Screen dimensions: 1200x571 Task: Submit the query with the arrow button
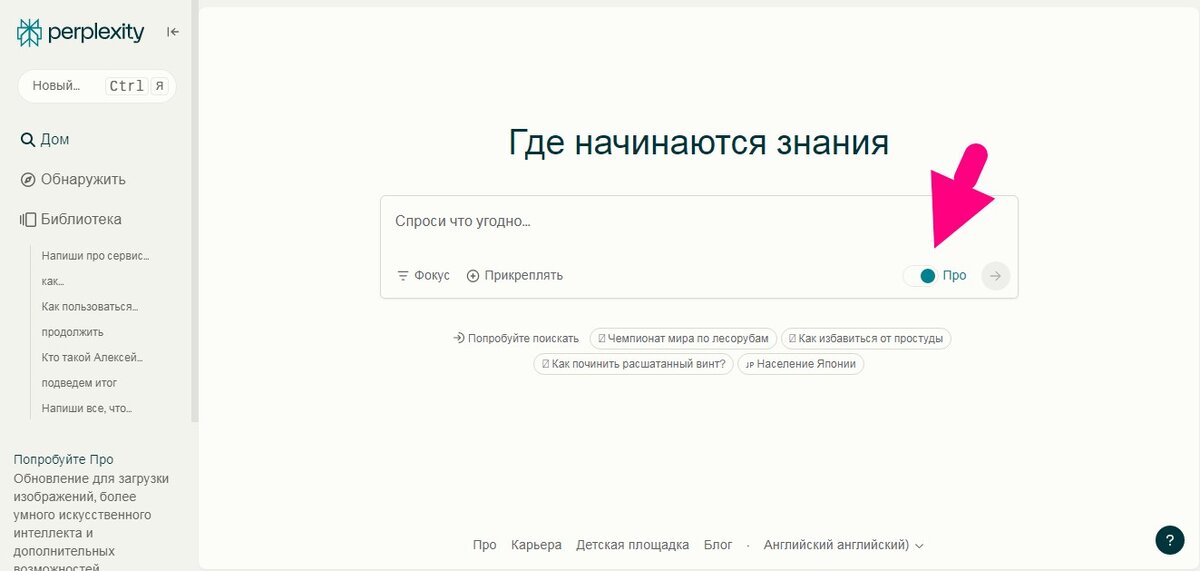coord(995,276)
